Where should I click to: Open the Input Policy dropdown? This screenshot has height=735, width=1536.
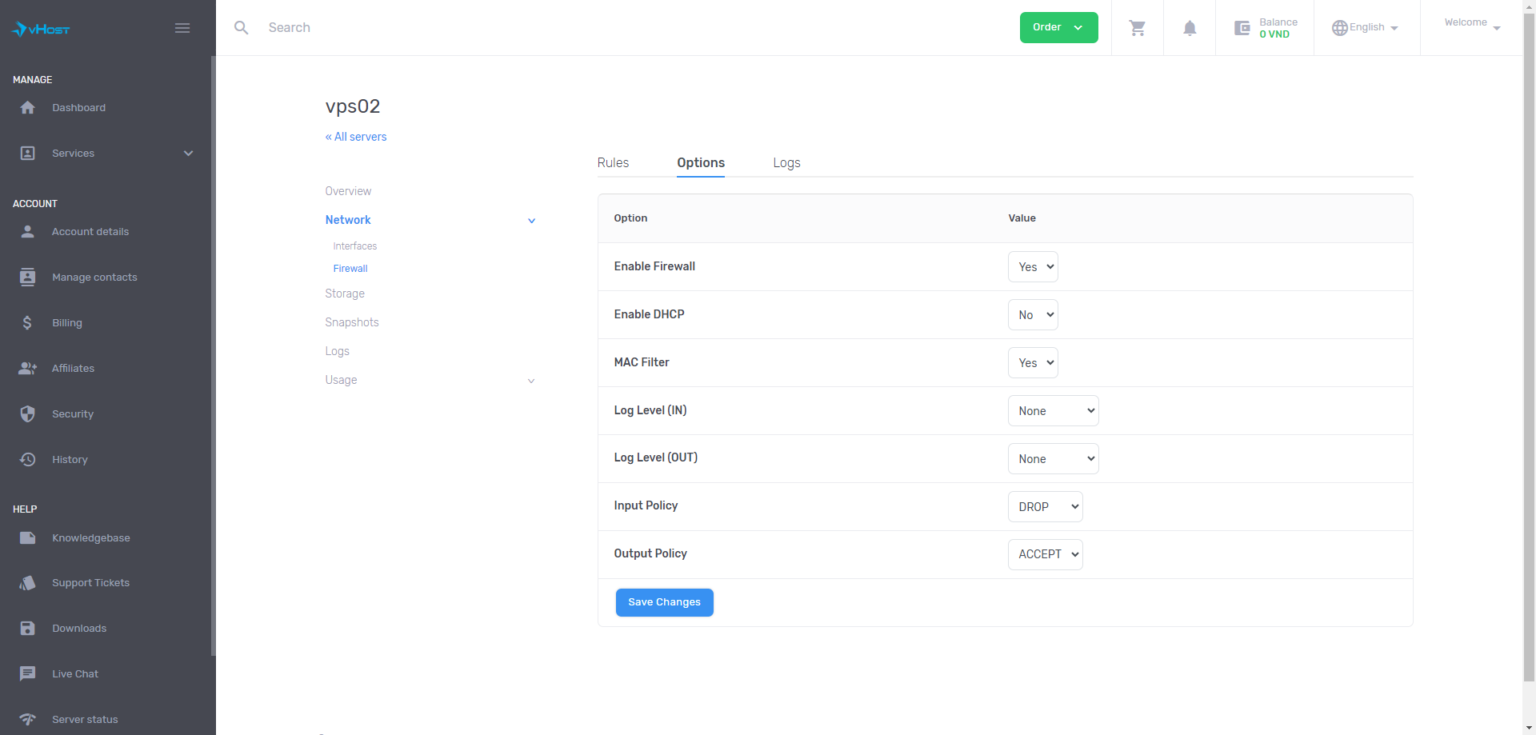tap(1045, 507)
